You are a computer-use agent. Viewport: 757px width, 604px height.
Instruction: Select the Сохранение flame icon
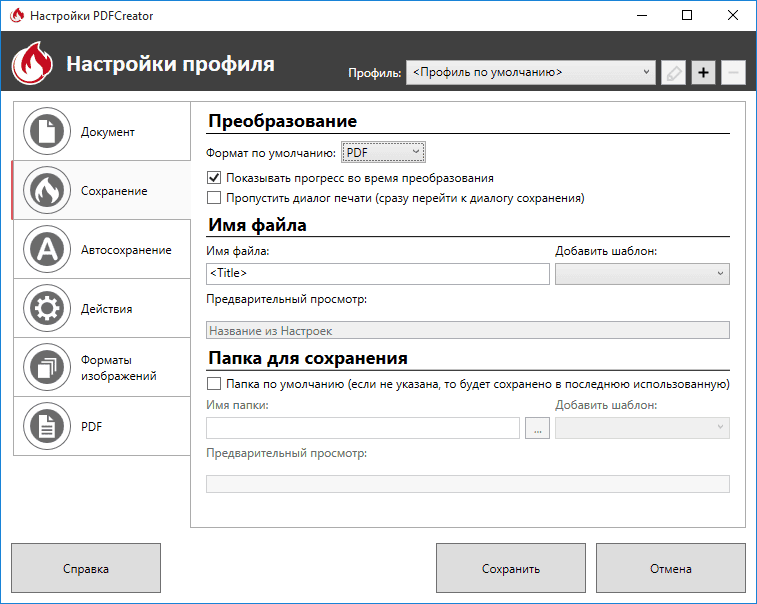(x=44, y=191)
